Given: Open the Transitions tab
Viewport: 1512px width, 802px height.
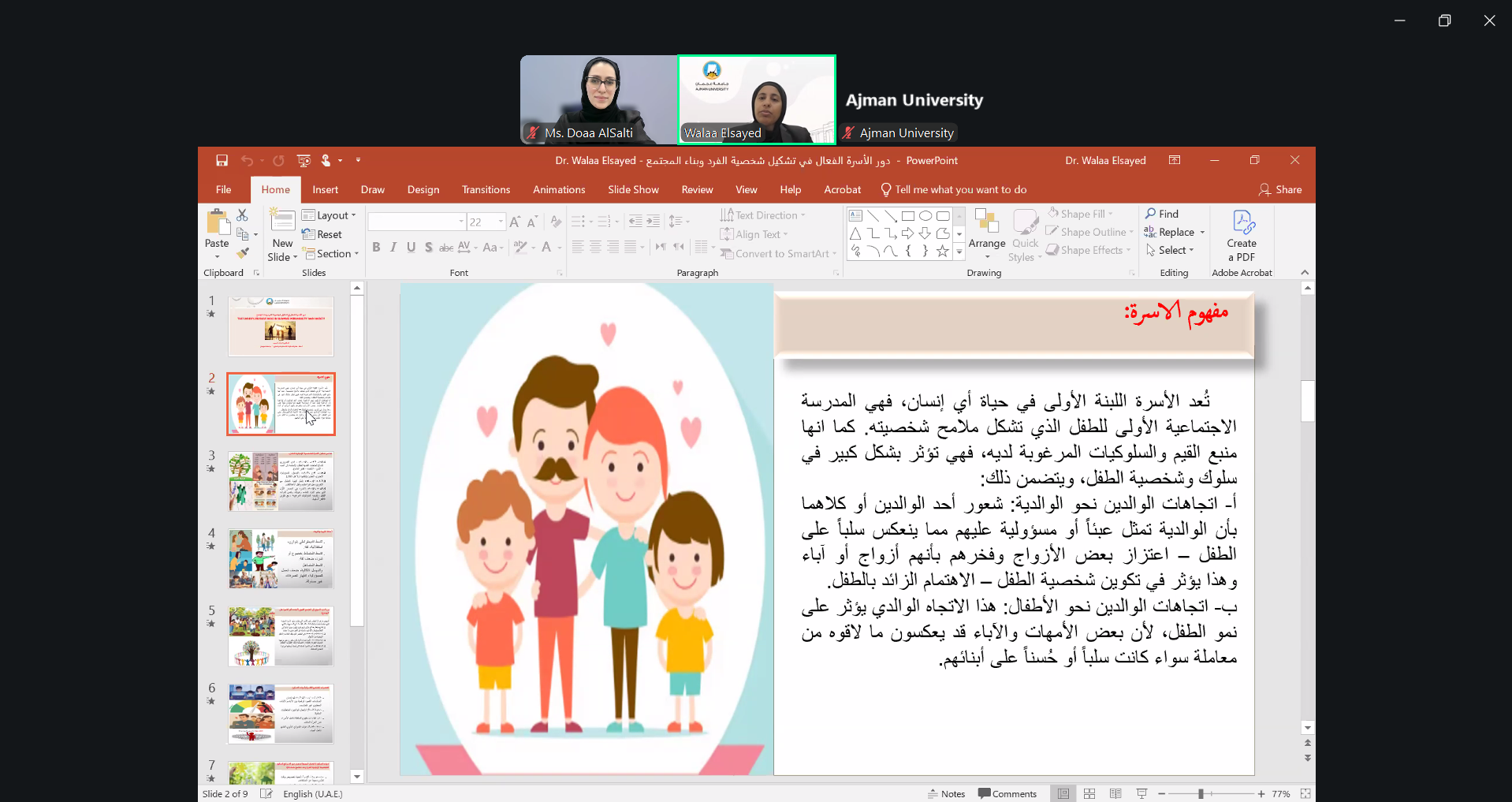Looking at the screenshot, I should pos(486,190).
